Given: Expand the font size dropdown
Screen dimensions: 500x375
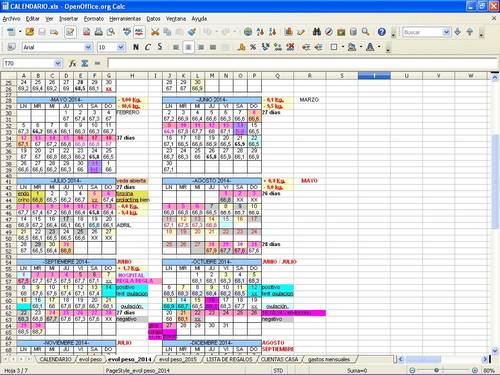Looking at the screenshot, I should click(121, 47).
